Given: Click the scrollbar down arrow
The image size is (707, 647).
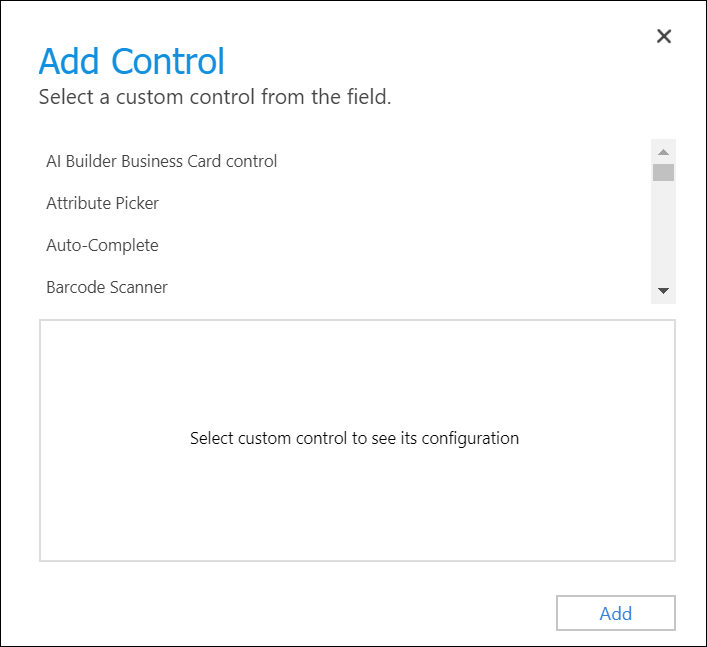Looking at the screenshot, I should pyautogui.click(x=663, y=291).
